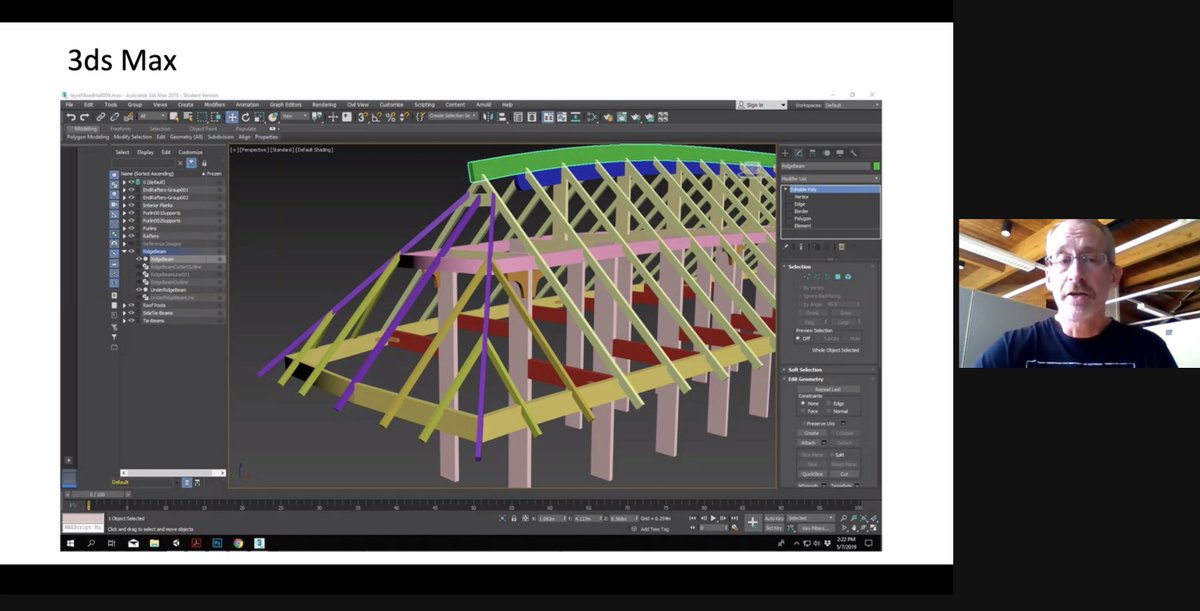This screenshot has height=611, width=1200.
Task: Open the Rendering menu
Action: pos(324,104)
